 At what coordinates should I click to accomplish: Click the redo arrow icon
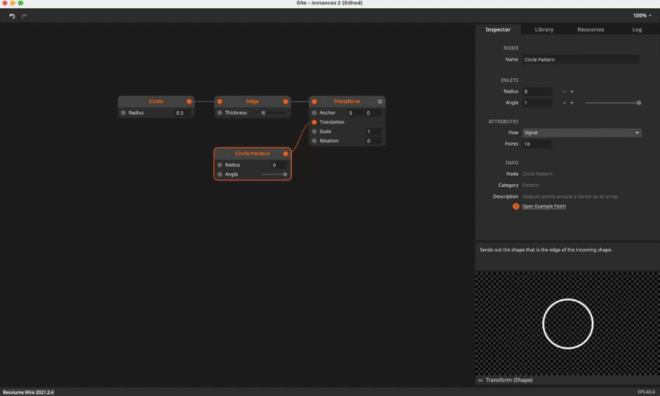coord(24,16)
